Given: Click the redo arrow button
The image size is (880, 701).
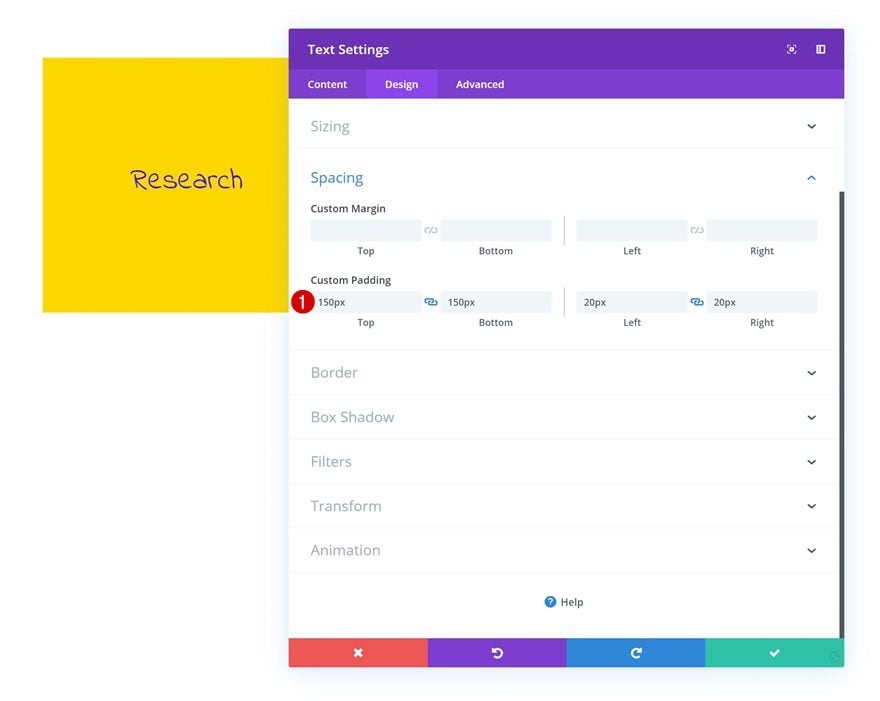Looking at the screenshot, I should pos(635,653).
